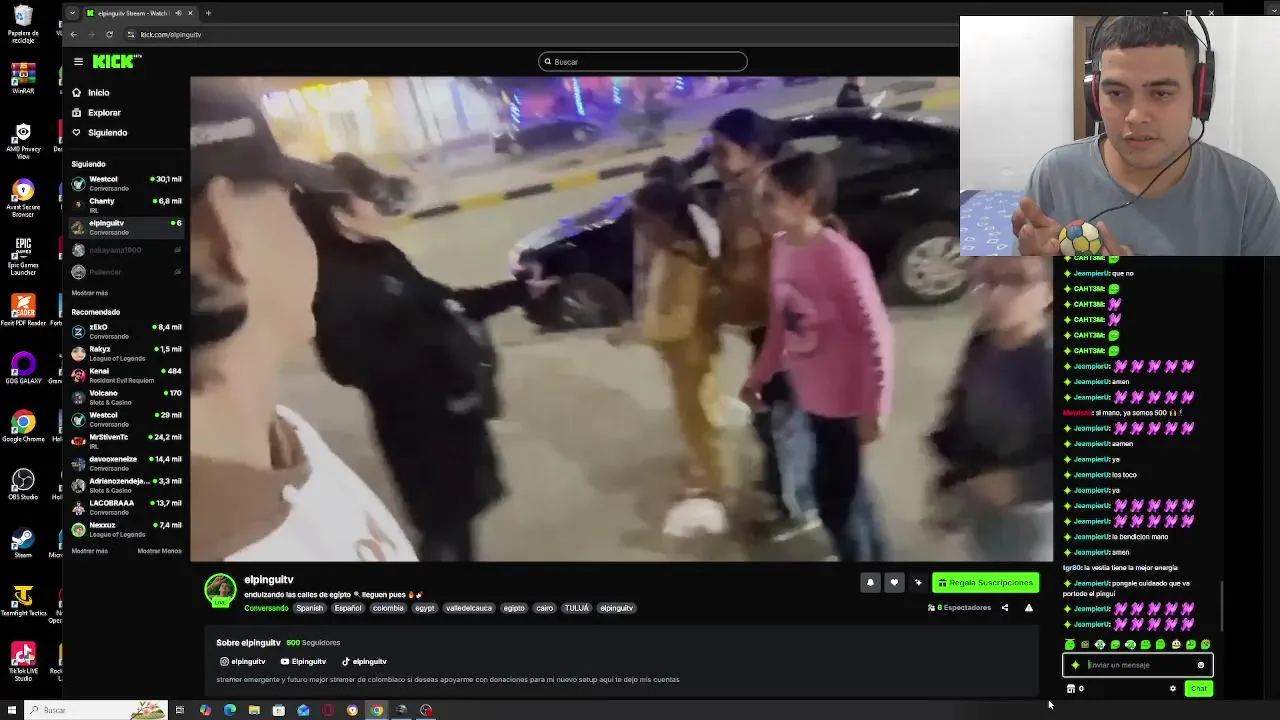Image resolution: width=1280 pixels, height=720 pixels.
Task: Open Windows Start menu
Action: [x=12, y=710]
